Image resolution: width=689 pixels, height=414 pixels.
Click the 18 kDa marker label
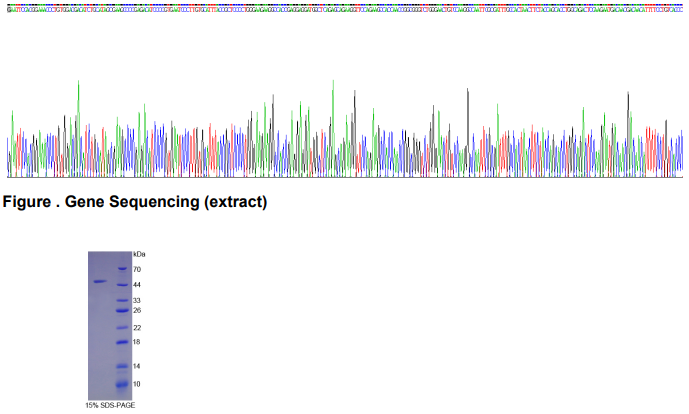[x=137, y=342]
